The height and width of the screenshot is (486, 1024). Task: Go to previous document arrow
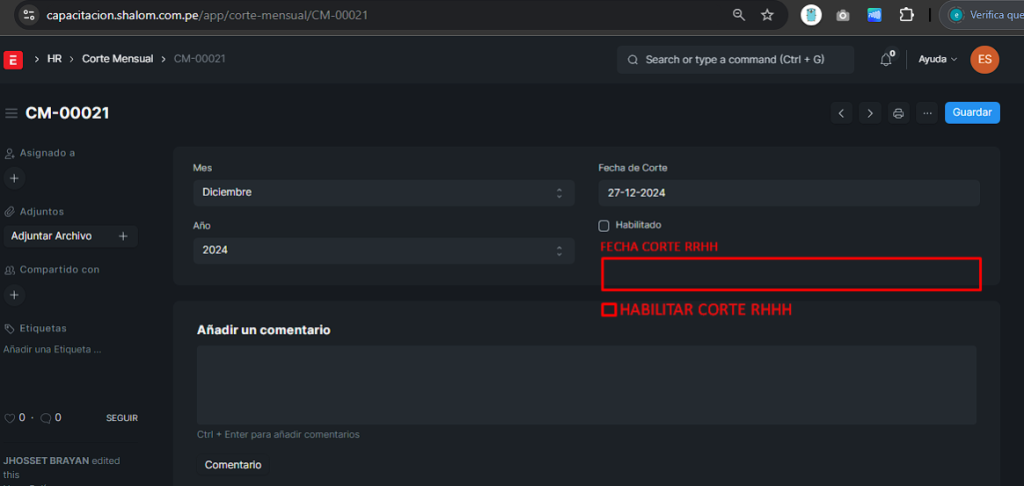841,113
